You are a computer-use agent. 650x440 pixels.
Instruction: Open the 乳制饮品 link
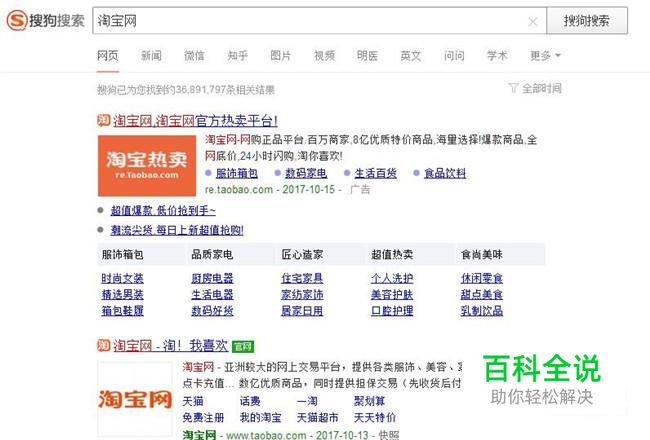click(x=482, y=311)
